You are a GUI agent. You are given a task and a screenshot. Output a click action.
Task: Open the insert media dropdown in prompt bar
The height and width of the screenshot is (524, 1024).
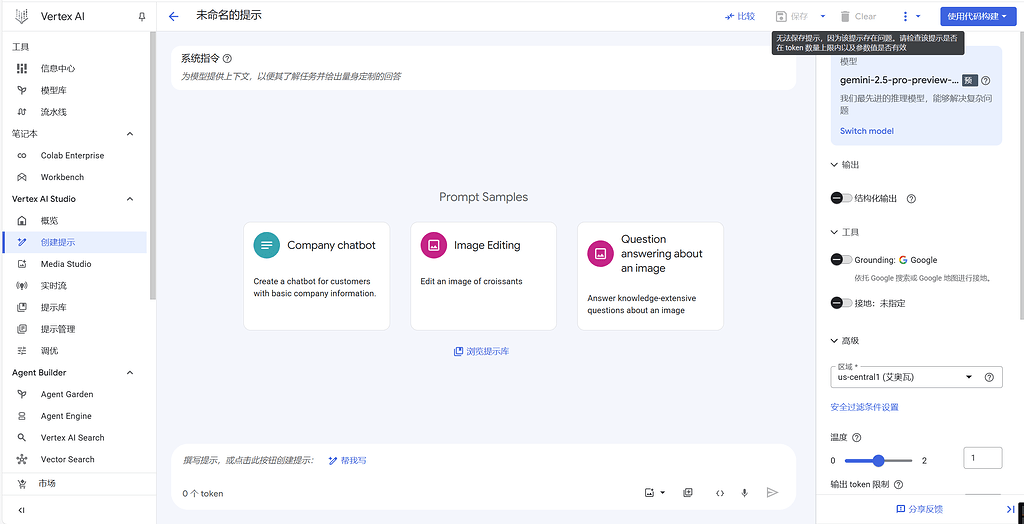(655, 493)
